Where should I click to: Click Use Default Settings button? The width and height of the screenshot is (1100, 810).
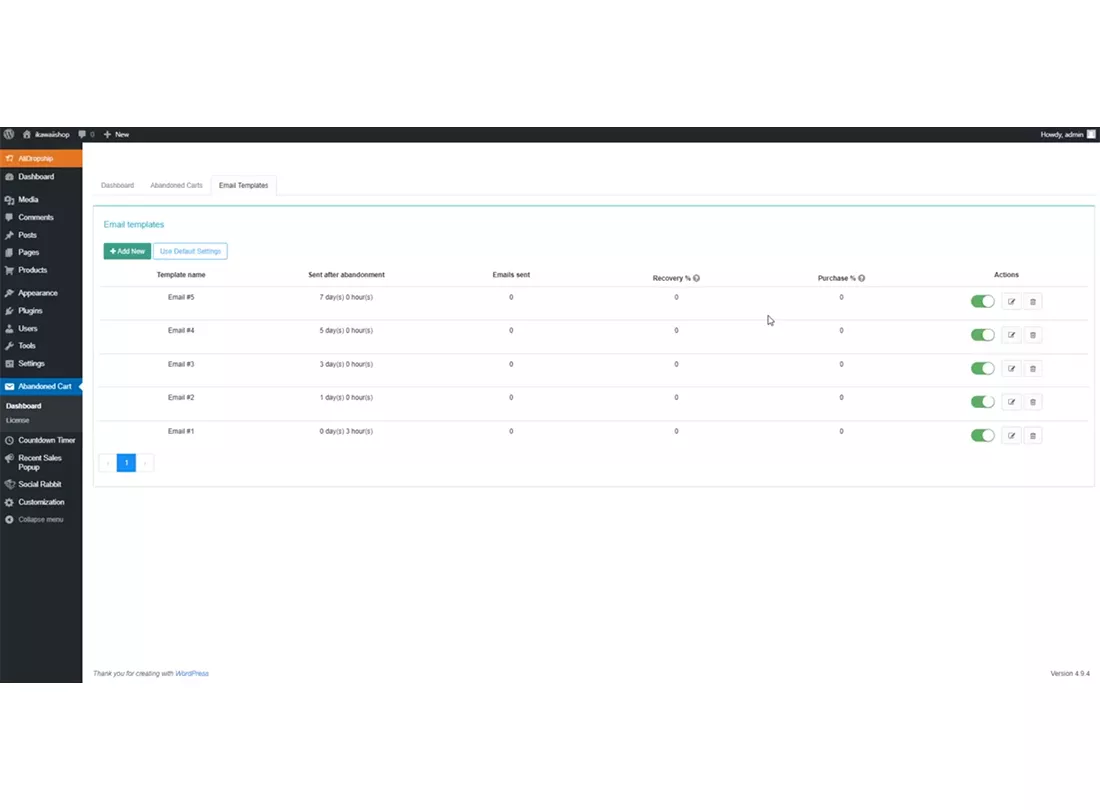pyautogui.click(x=190, y=251)
